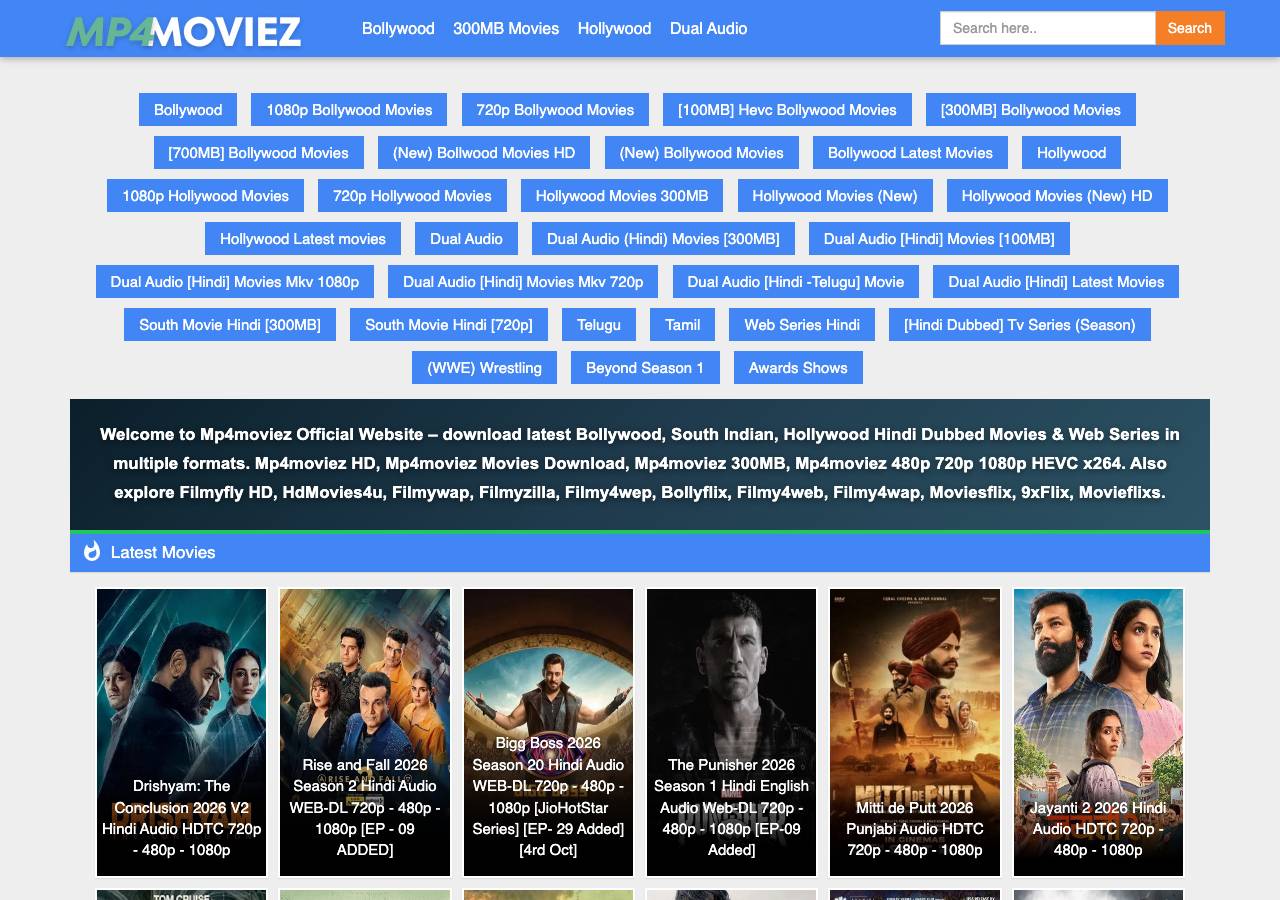Open the Bigg Boss 2026 poster

pos(548,732)
